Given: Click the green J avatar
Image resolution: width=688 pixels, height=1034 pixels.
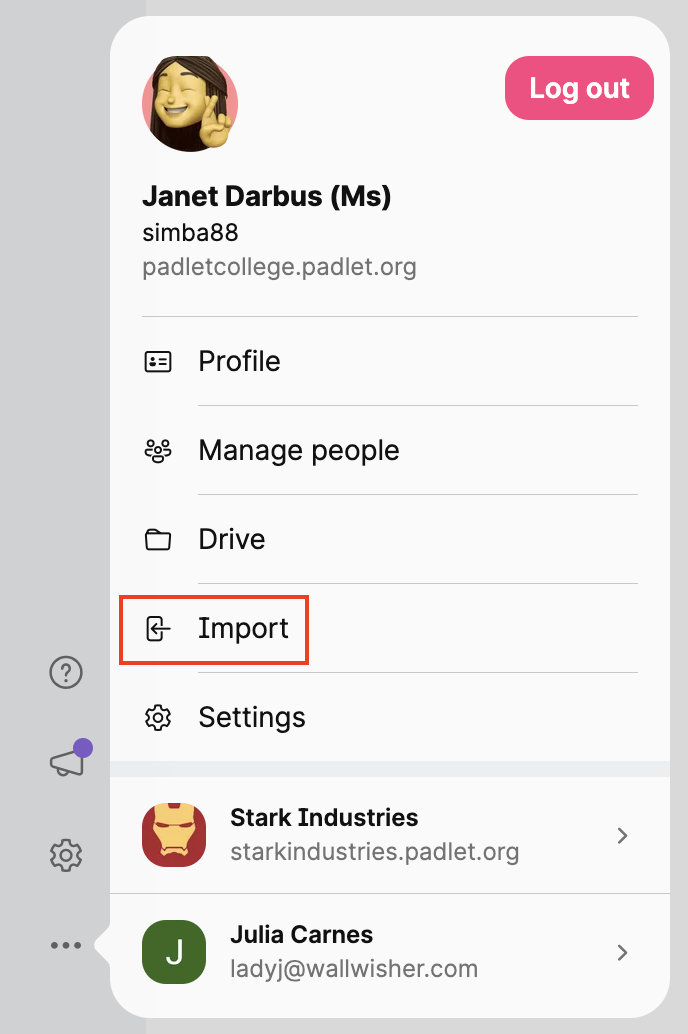Looking at the screenshot, I should (x=174, y=952).
